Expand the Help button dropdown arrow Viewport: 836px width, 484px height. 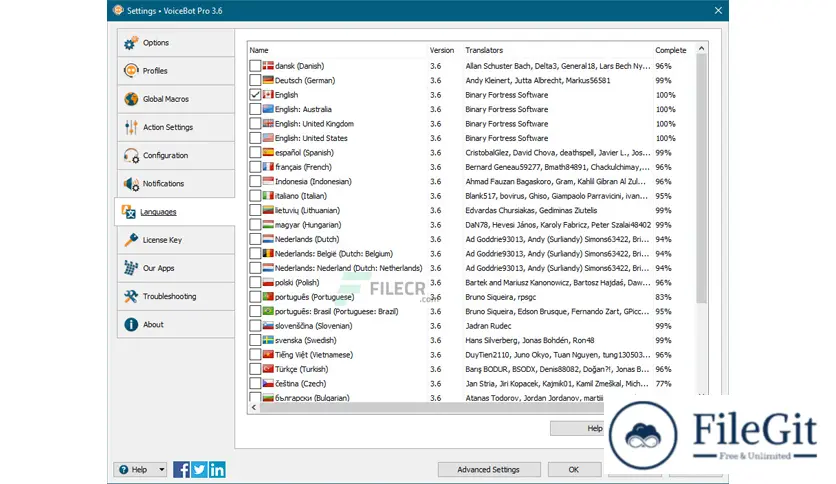[x=161, y=470]
